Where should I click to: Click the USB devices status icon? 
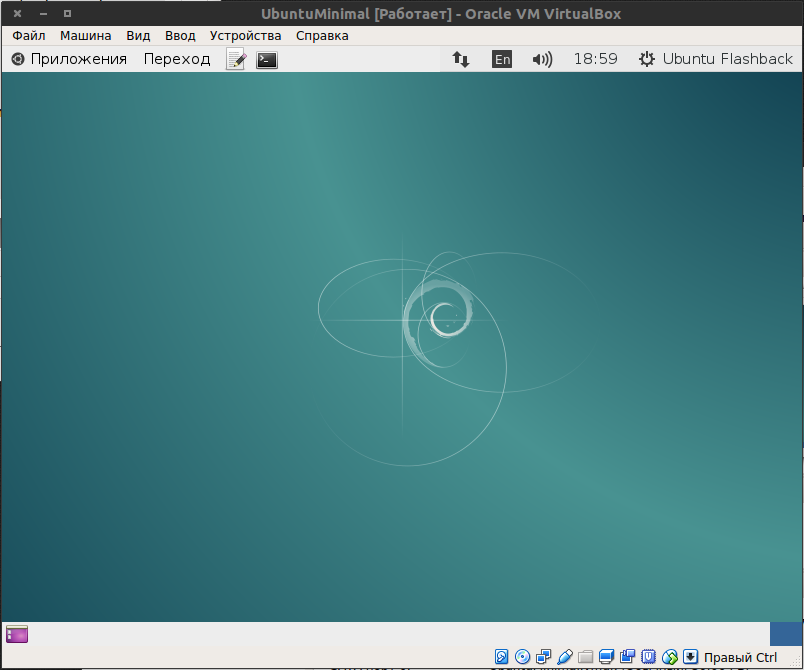coord(565,657)
